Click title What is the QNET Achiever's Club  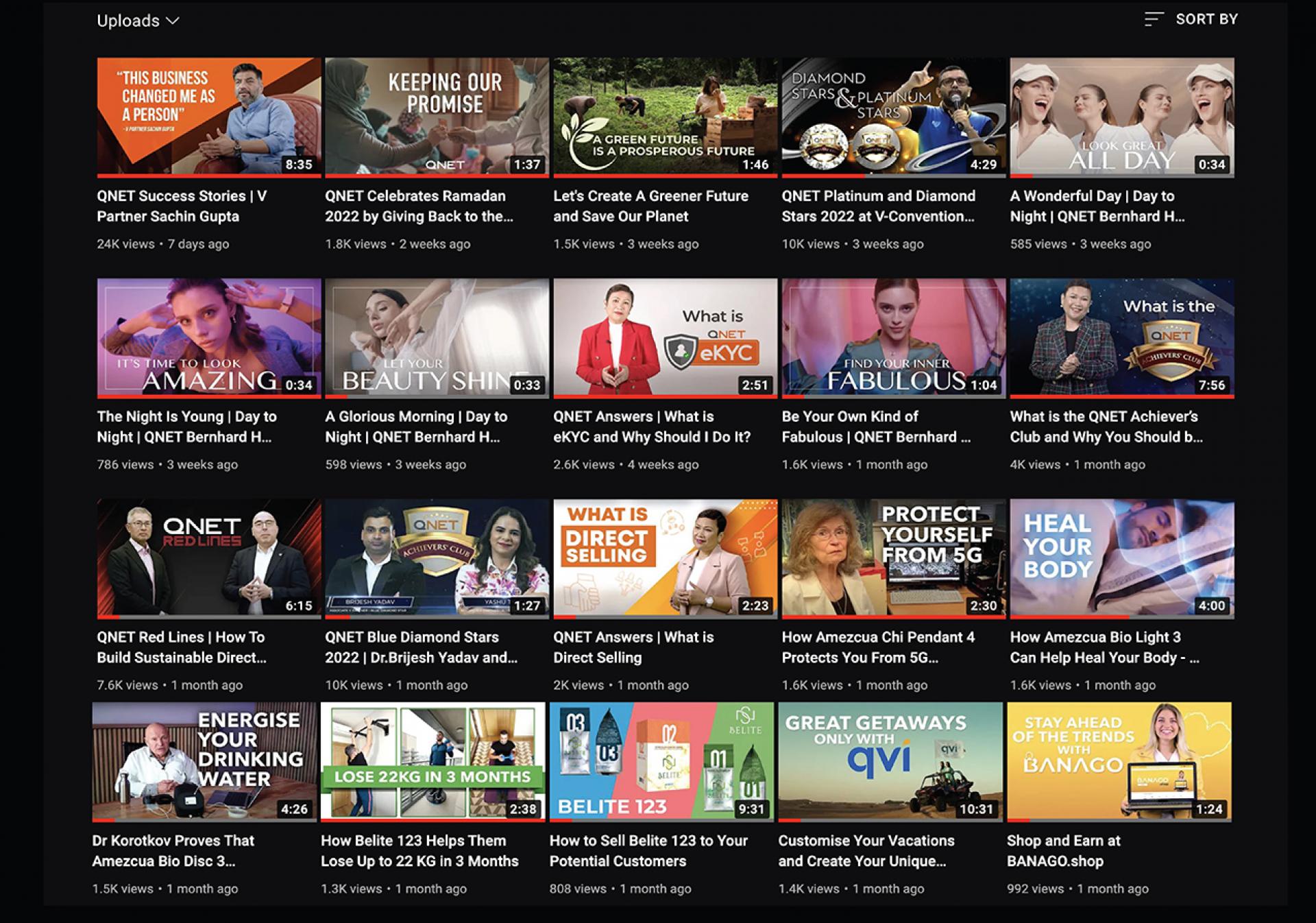coord(1106,427)
